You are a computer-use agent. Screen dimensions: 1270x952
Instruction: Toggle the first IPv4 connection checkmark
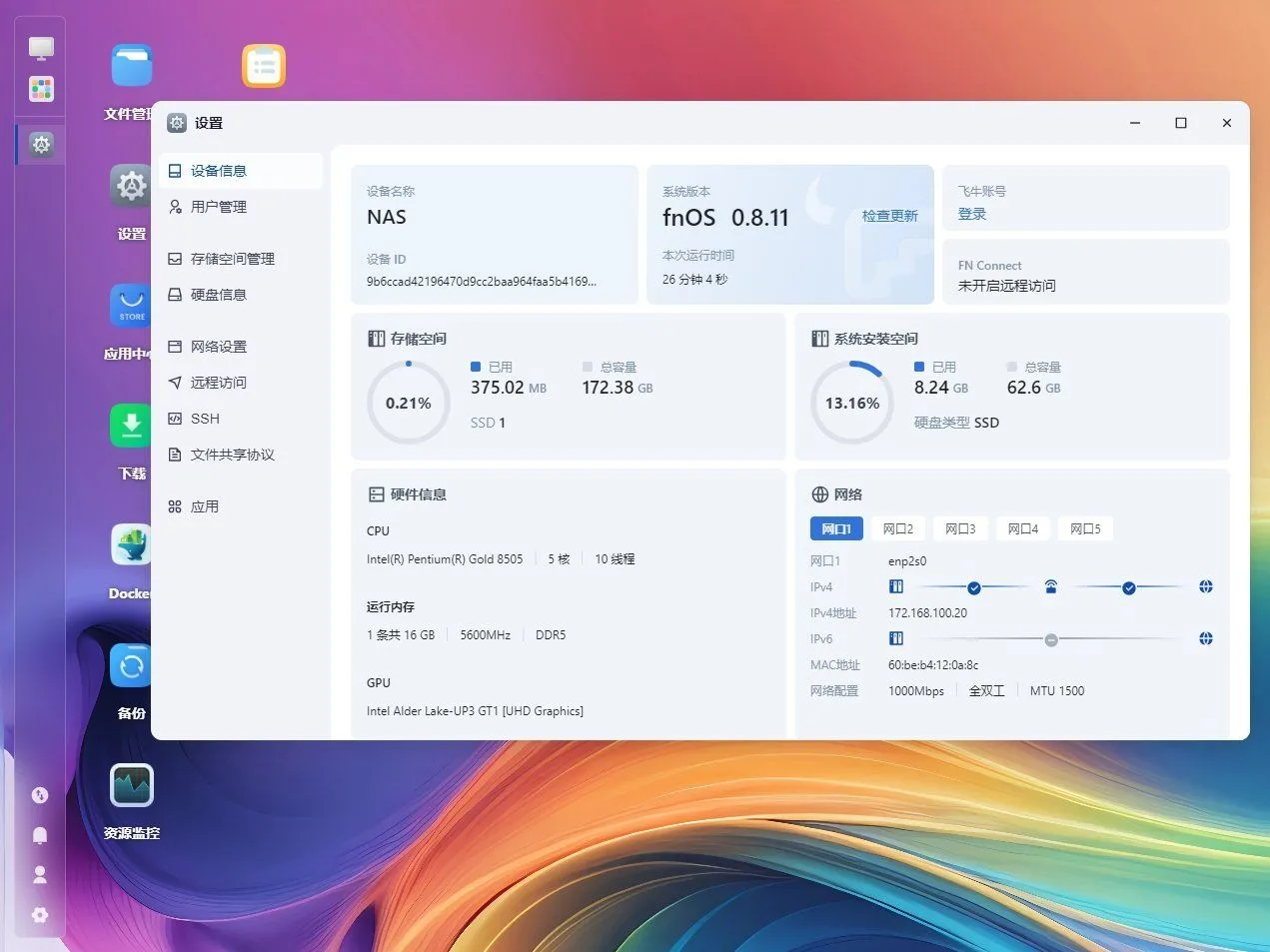coord(974,586)
